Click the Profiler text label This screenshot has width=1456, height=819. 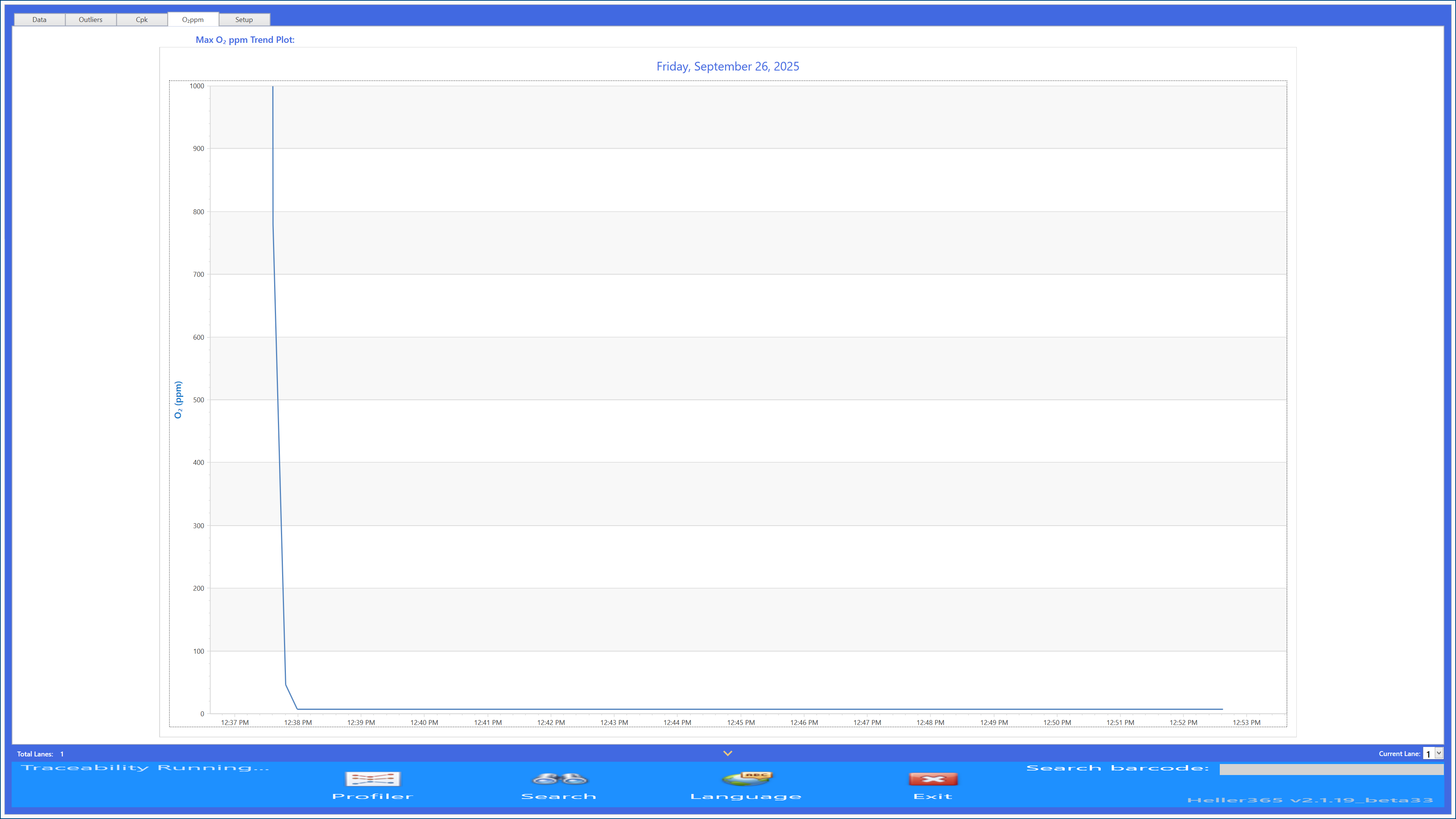point(372,796)
